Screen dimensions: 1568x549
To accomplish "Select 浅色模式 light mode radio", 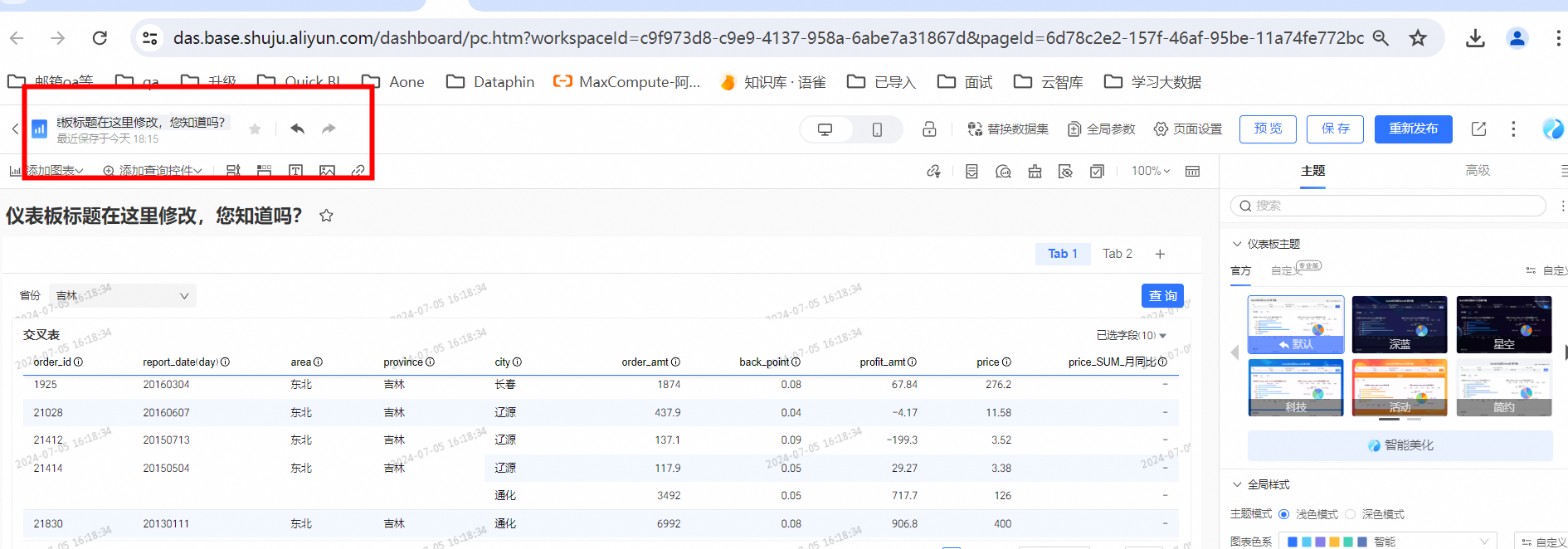I will (1284, 514).
